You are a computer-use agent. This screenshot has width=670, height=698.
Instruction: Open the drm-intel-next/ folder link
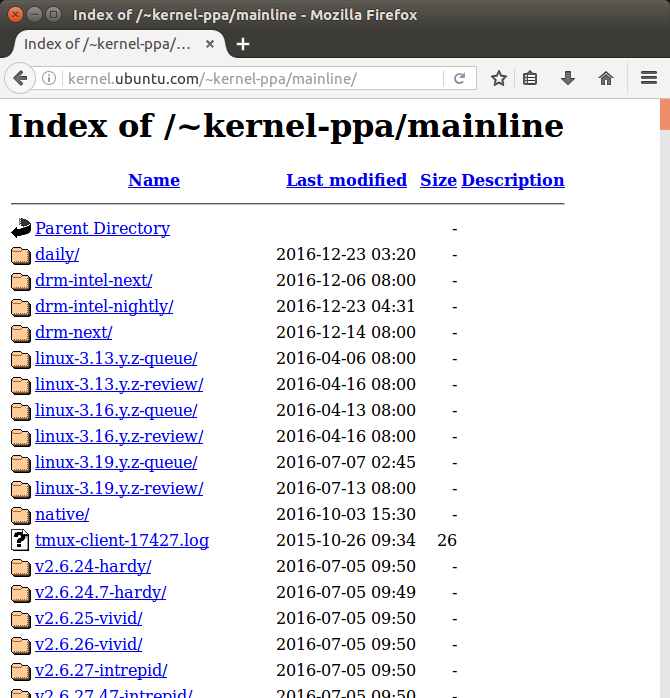pos(93,280)
